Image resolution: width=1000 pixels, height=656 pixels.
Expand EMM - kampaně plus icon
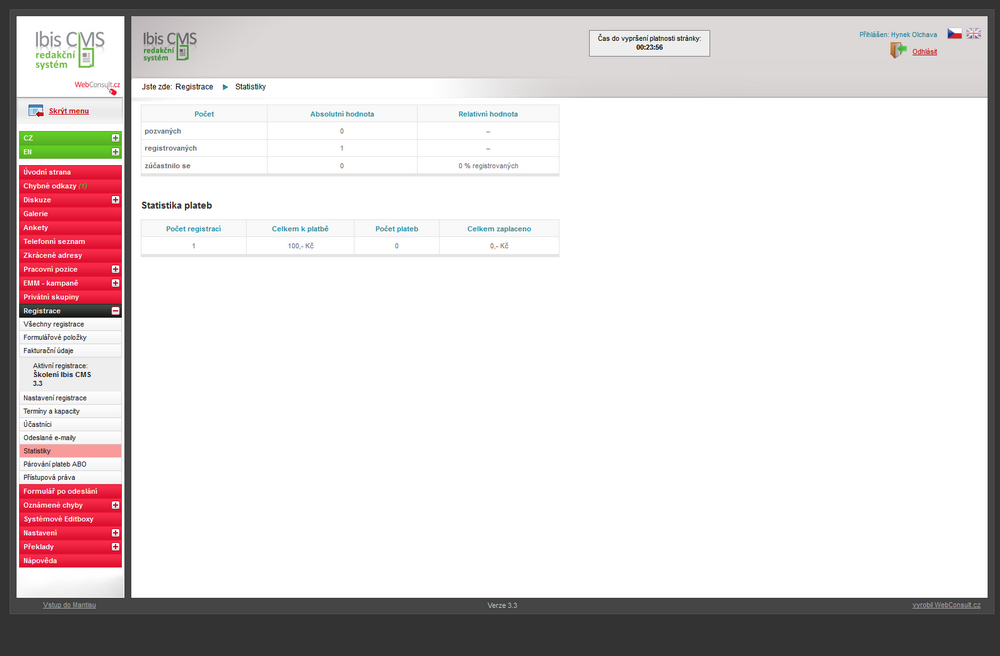point(115,283)
